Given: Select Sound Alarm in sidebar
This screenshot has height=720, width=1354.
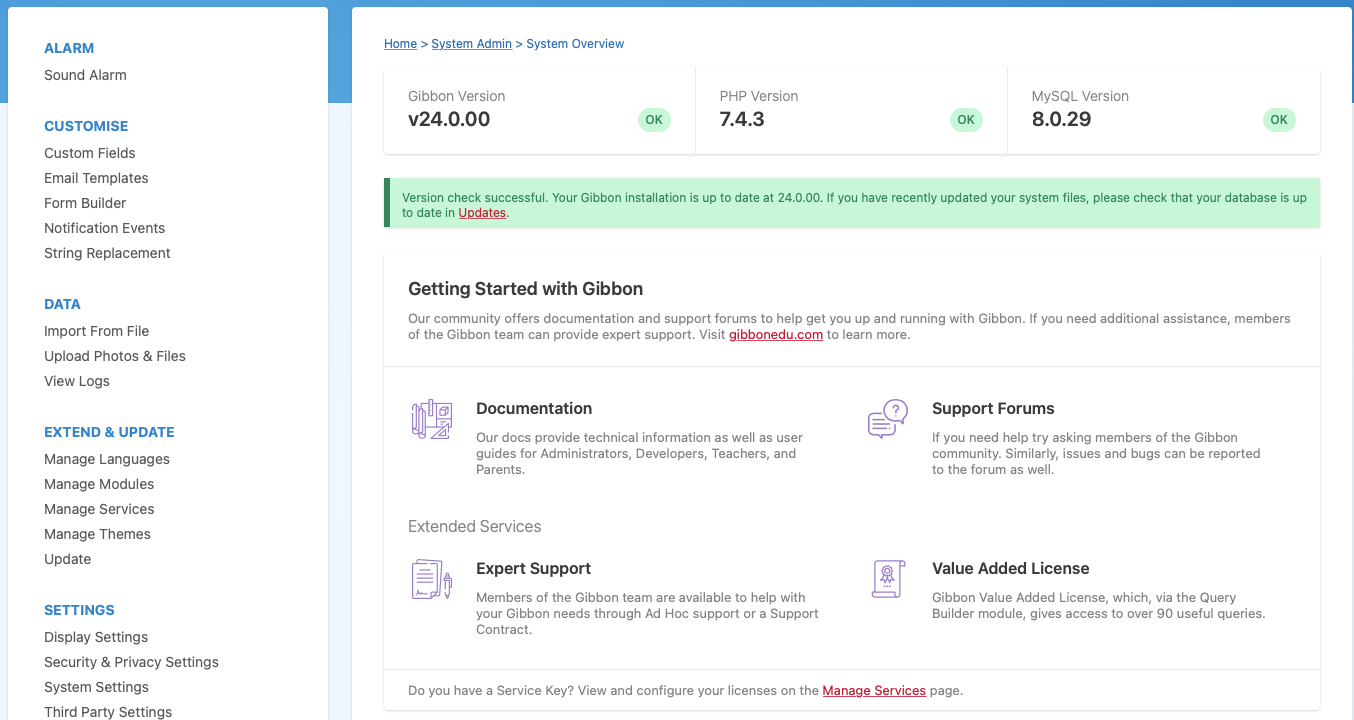Looking at the screenshot, I should 85,75.
